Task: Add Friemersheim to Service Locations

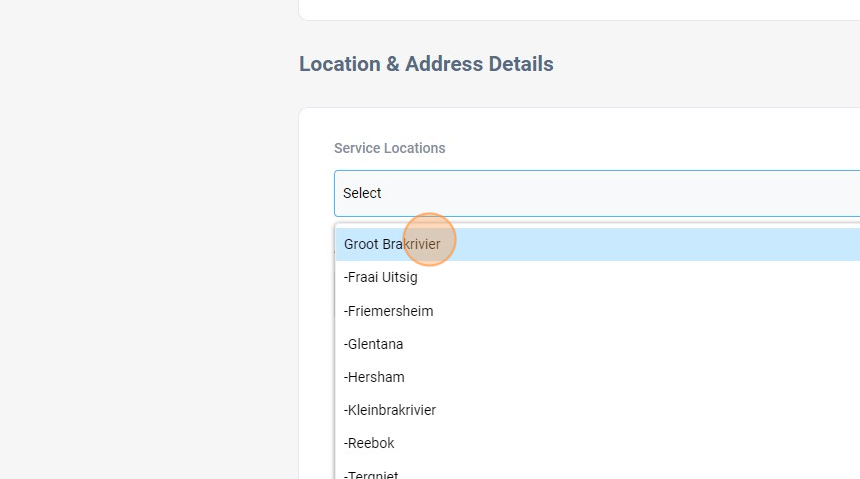Action: click(x=389, y=311)
